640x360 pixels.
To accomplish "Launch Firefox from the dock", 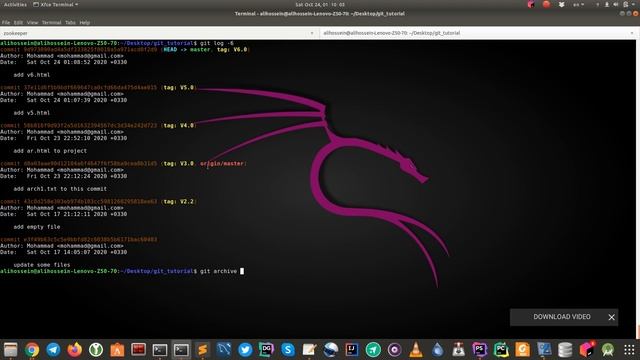I will [x=75, y=350].
